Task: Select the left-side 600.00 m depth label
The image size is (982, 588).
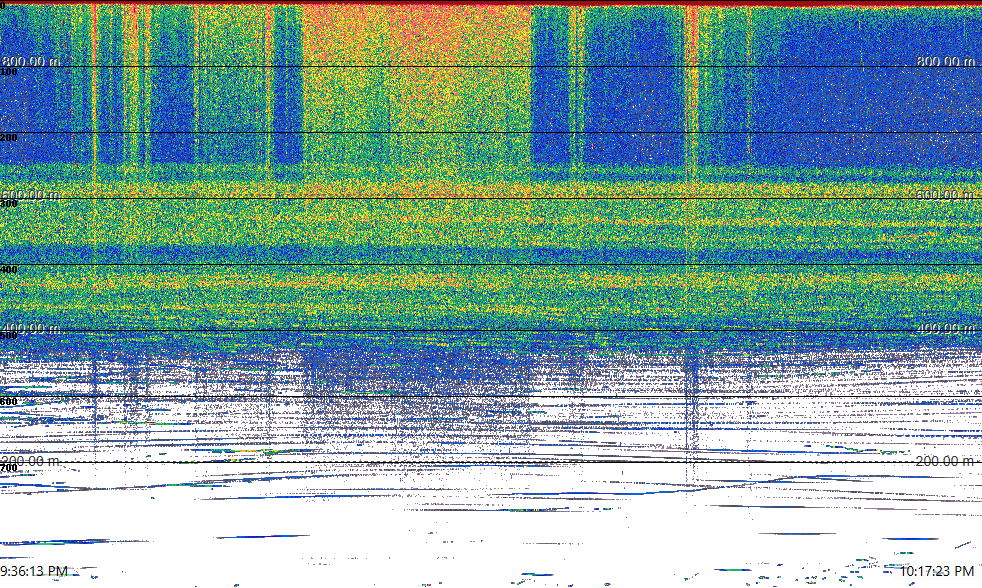Action: (31, 195)
